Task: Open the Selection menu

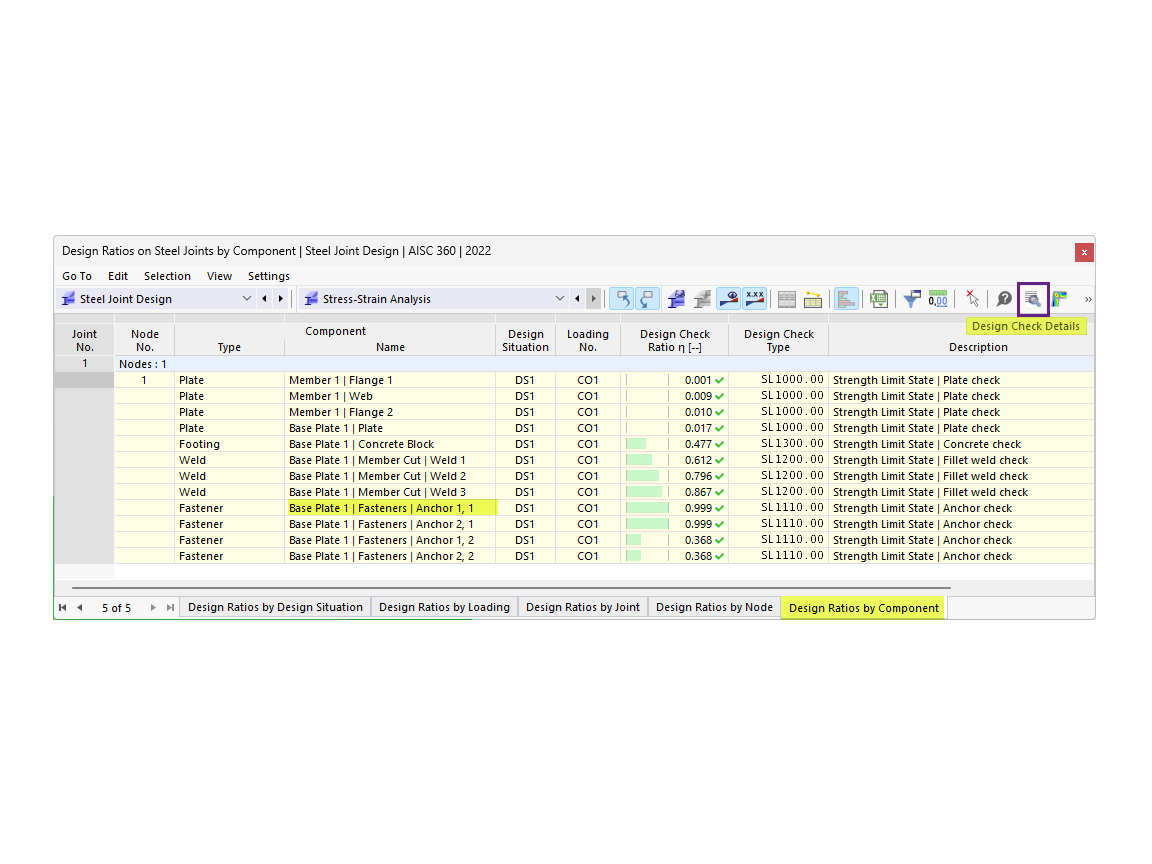Action: point(167,276)
